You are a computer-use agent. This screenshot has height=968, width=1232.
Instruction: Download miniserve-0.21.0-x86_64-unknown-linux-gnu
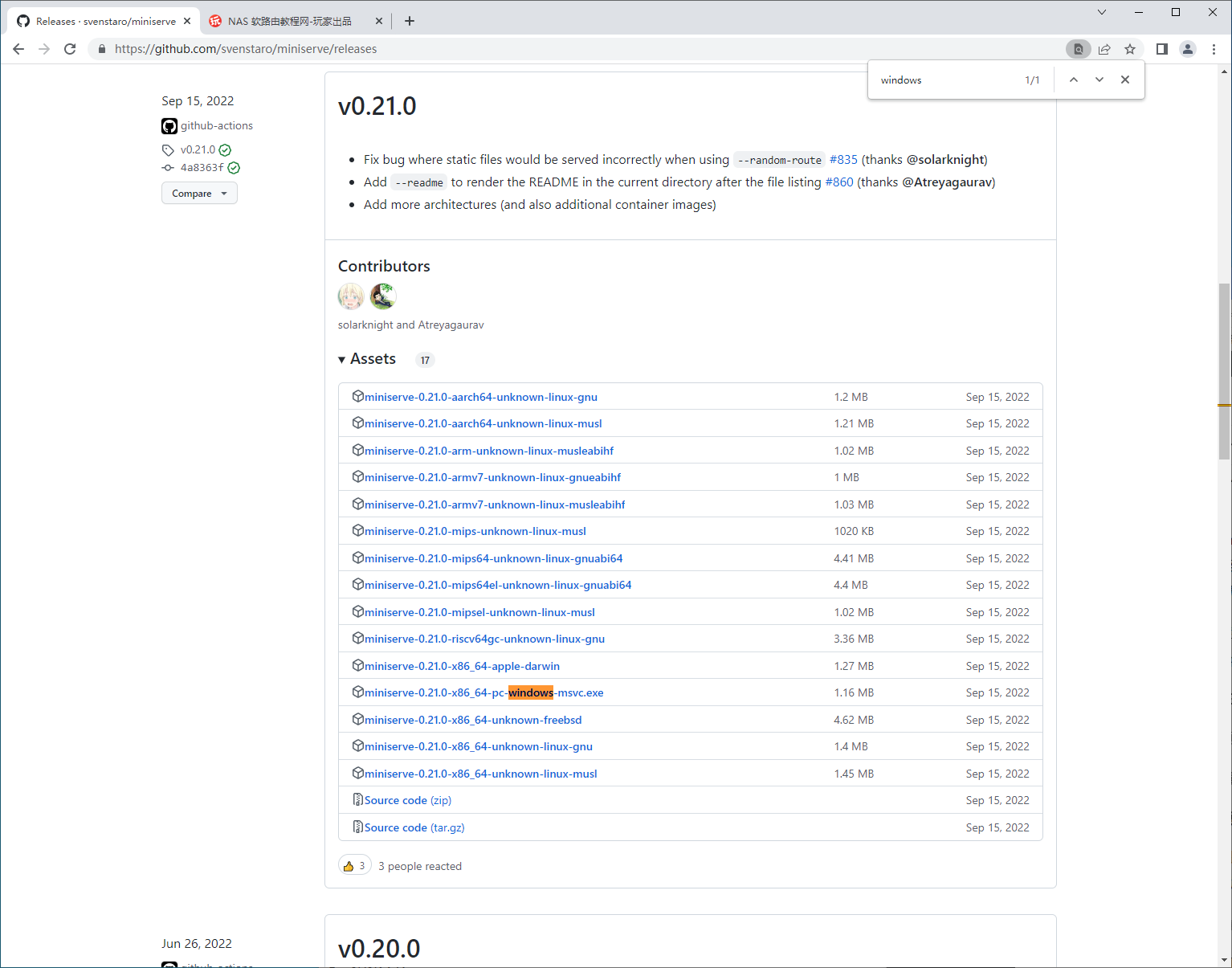(x=479, y=746)
